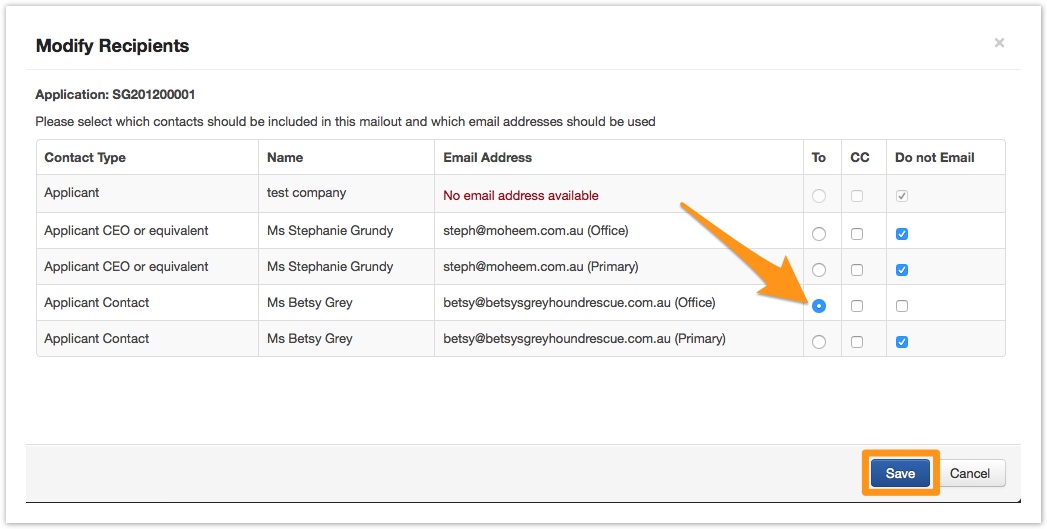Tick CC checkbox for Betsy Grey Office email

857,306
